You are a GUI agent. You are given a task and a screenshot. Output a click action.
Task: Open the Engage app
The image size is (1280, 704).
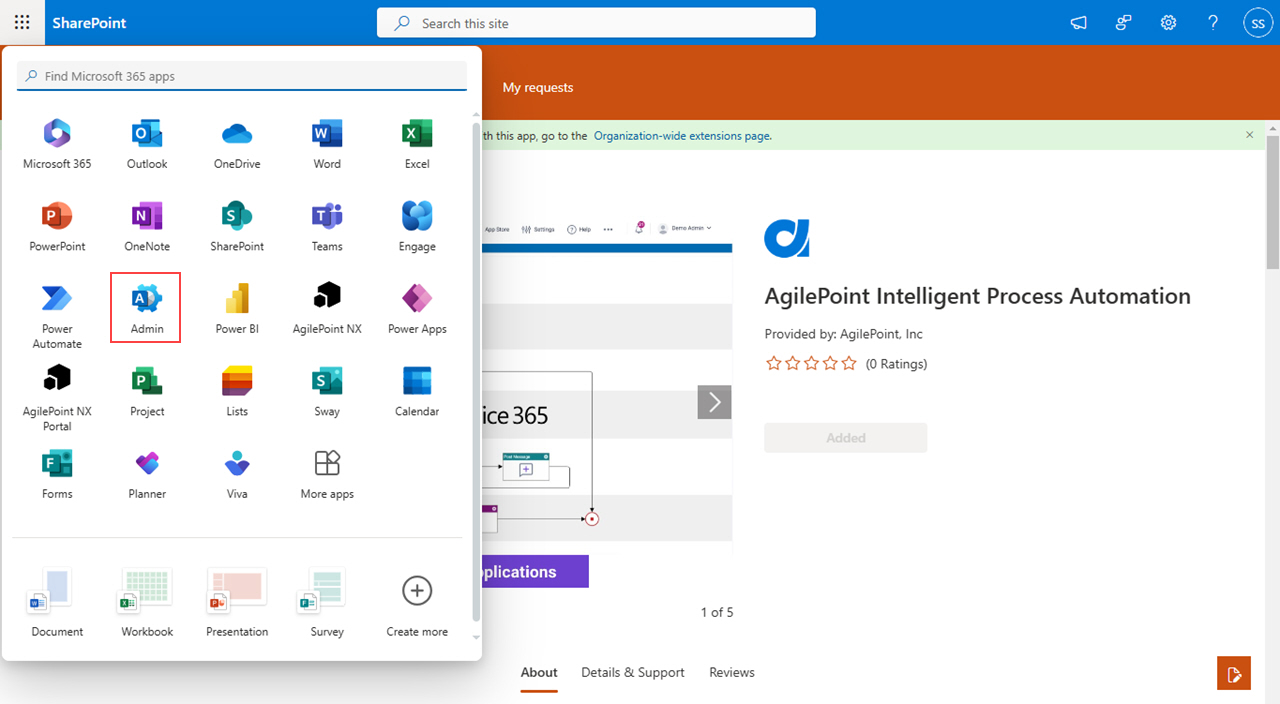417,226
